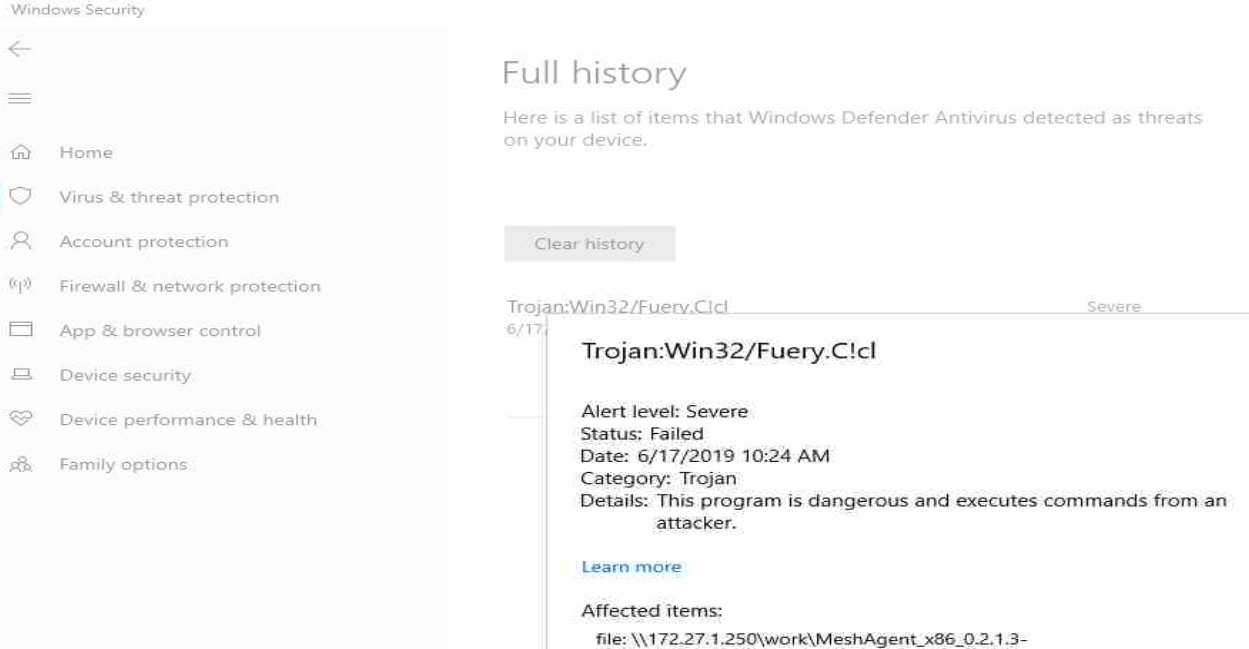
Task: Click the Date: 6/17/2019 10:24 AM line
Action: [x=705, y=456]
